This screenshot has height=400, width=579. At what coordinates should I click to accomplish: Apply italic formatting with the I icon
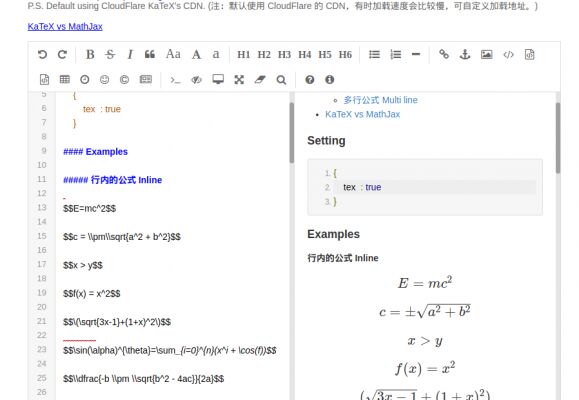point(130,55)
